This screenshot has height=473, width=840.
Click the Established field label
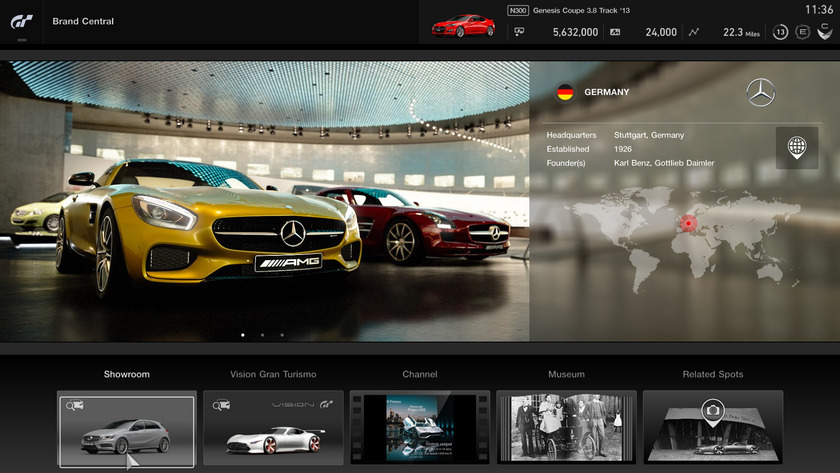coord(568,149)
